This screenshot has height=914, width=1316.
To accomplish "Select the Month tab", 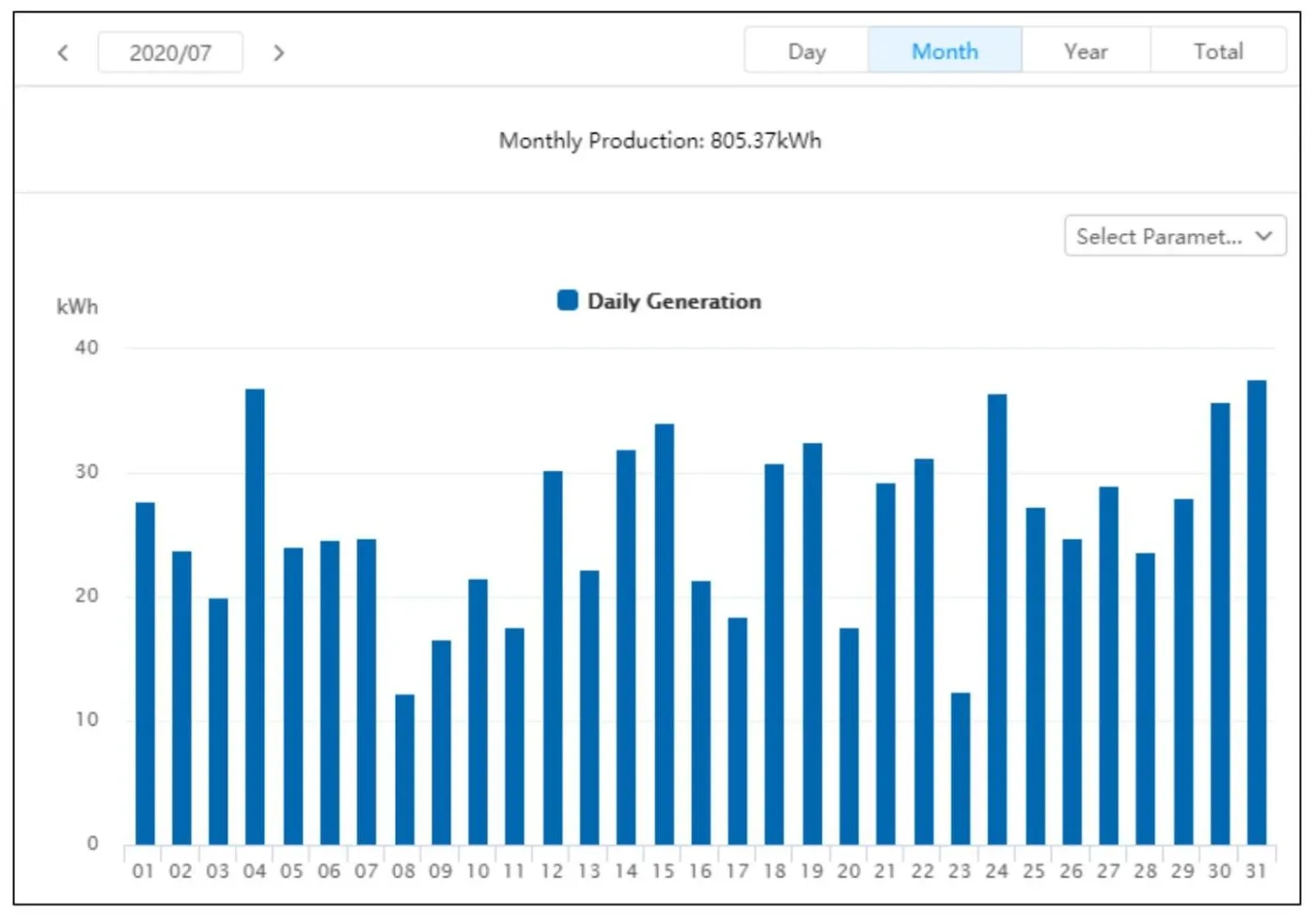I will [x=945, y=51].
